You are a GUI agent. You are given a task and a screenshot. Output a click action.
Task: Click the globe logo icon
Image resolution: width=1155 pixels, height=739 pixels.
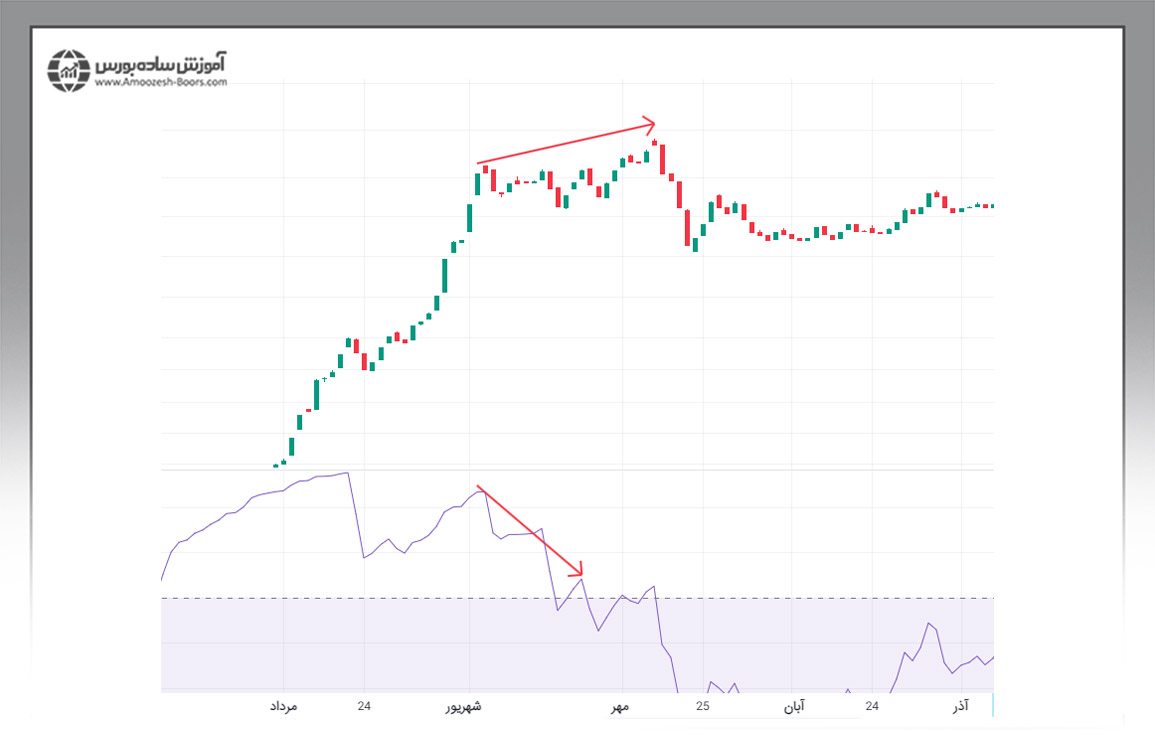click(x=68, y=69)
